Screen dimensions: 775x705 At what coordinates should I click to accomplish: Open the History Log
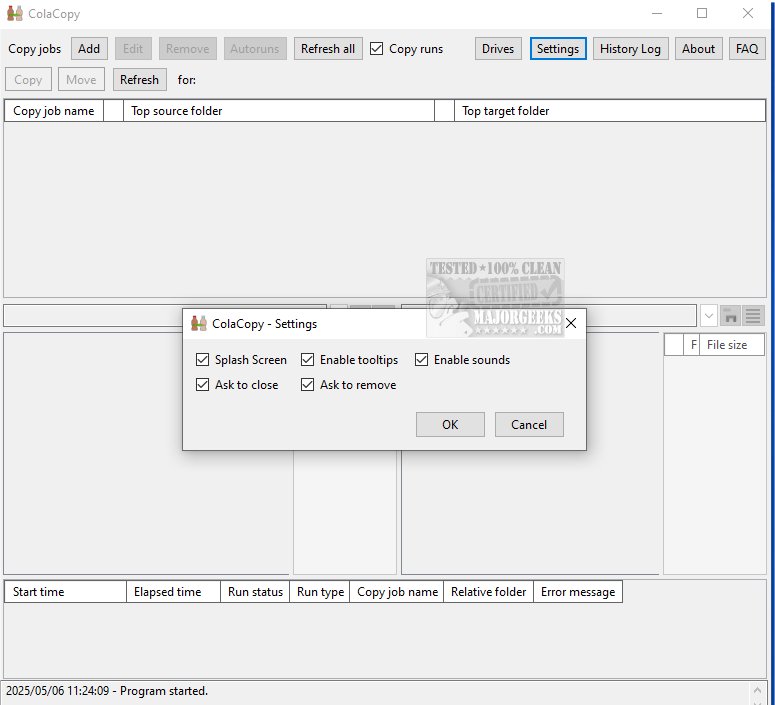click(631, 48)
